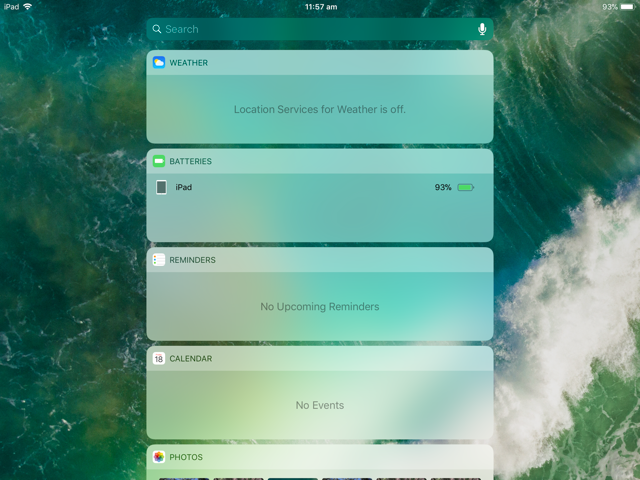Tap the iPad device icon in Batteries
This screenshot has height=480, width=640.
point(161,187)
